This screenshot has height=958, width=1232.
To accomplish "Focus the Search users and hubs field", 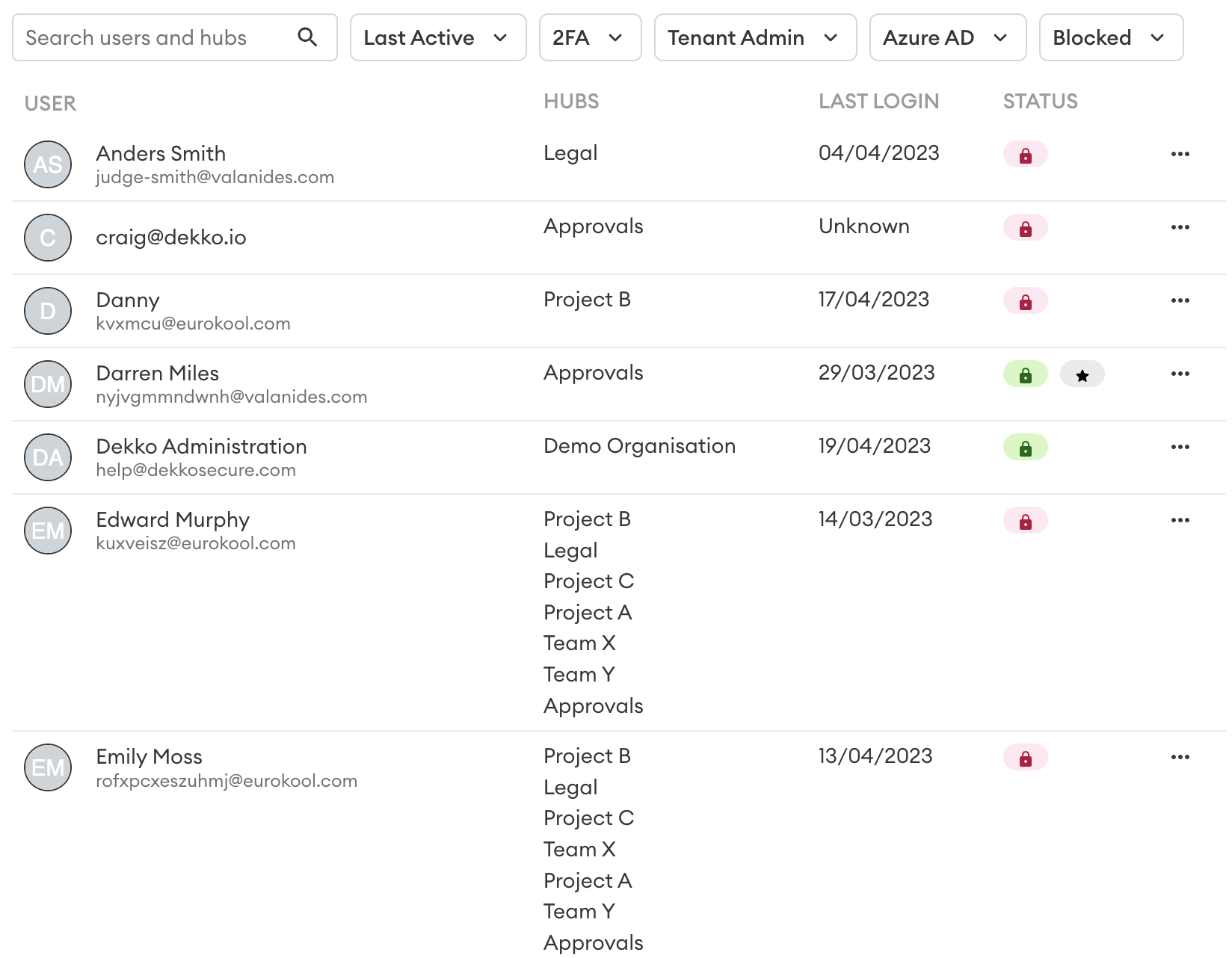I will tap(175, 37).
